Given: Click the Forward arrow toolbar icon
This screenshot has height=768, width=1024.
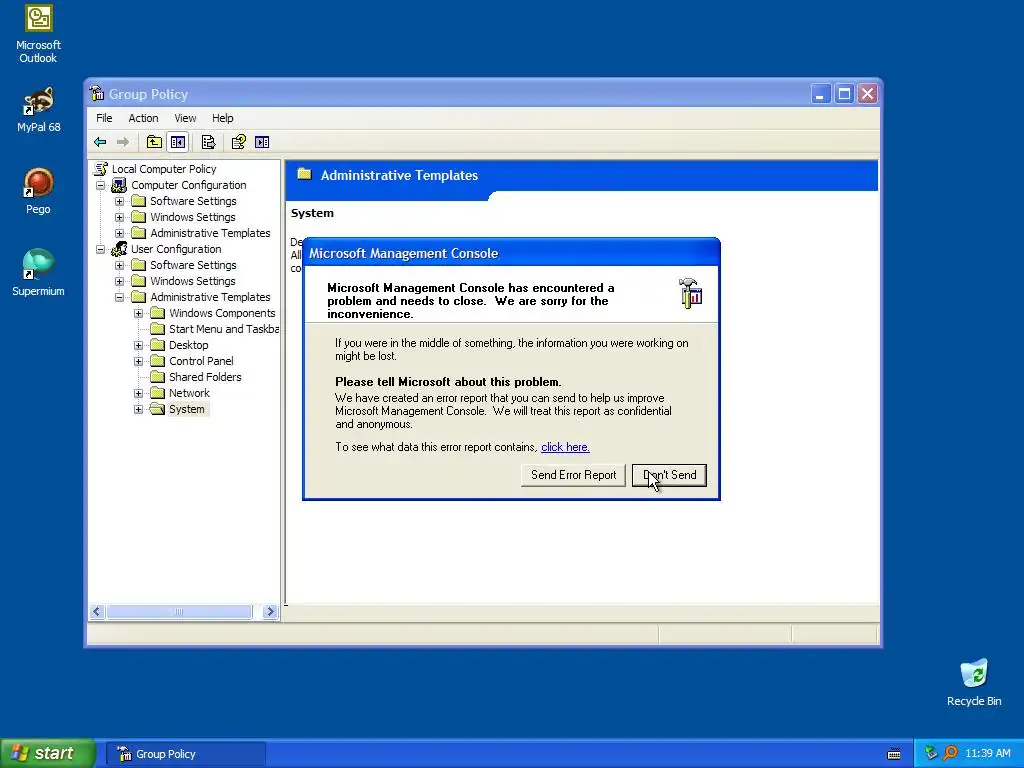Looking at the screenshot, I should tap(122, 142).
